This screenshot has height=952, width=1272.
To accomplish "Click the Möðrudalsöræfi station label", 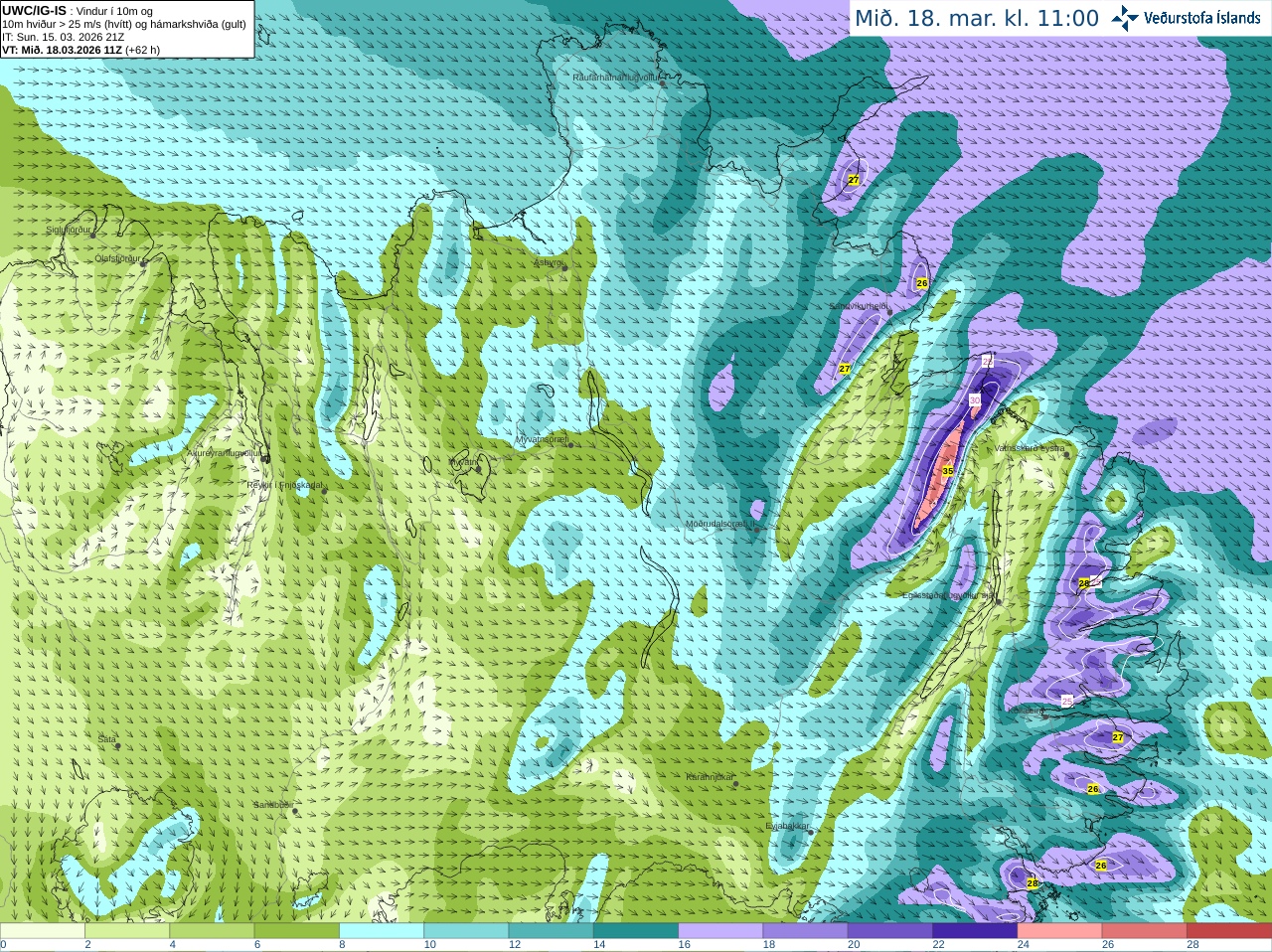I will pyautogui.click(x=719, y=524).
